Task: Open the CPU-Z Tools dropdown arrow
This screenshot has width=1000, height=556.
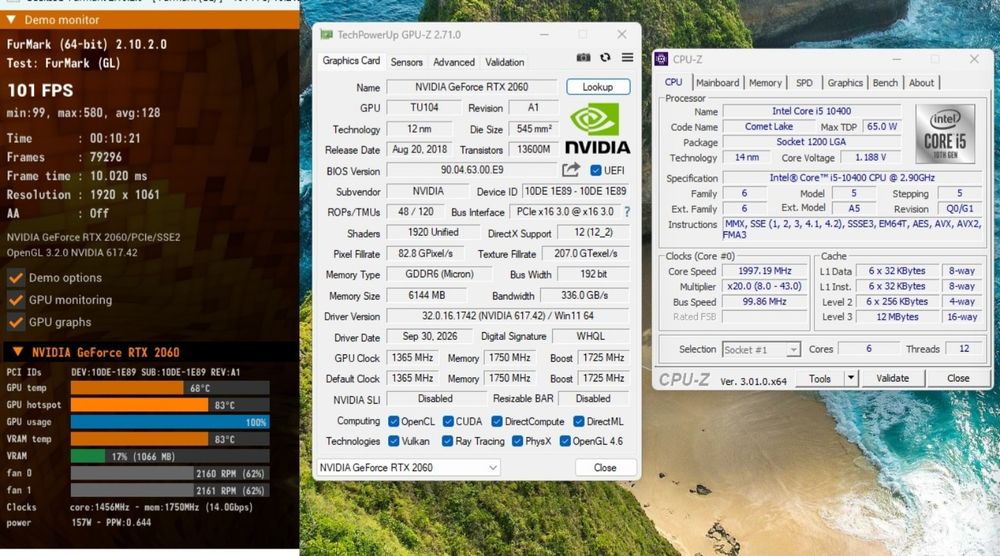Action: 851,378
